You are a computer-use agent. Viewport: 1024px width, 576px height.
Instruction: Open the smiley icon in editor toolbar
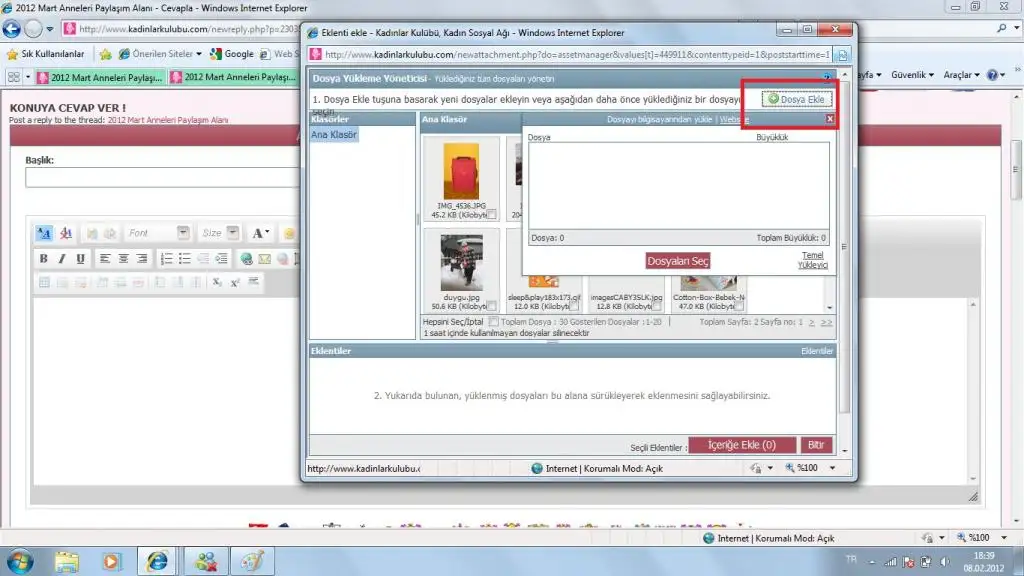(x=289, y=233)
